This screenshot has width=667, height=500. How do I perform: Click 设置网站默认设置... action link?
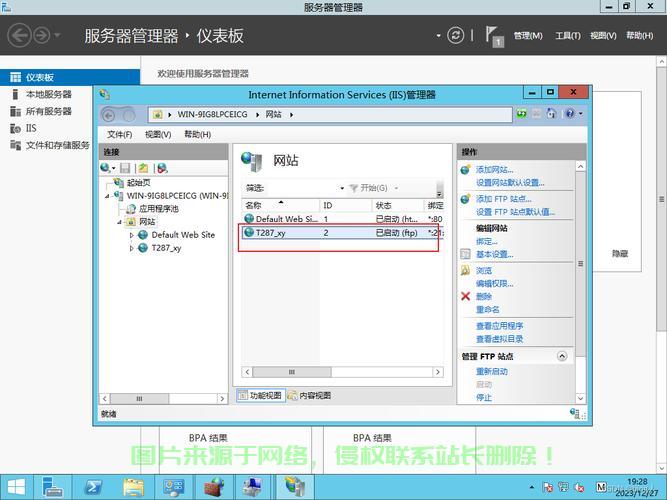click(510, 183)
